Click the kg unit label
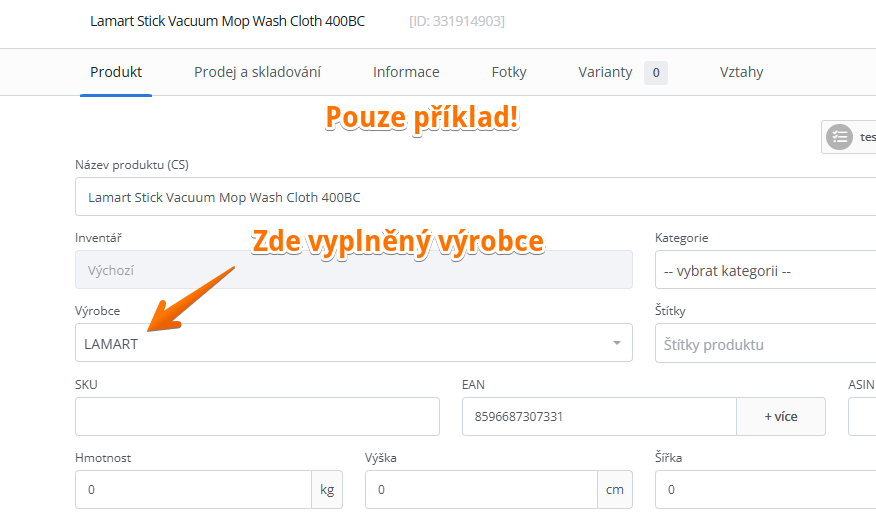Image resolution: width=876 pixels, height=517 pixels. click(327, 490)
